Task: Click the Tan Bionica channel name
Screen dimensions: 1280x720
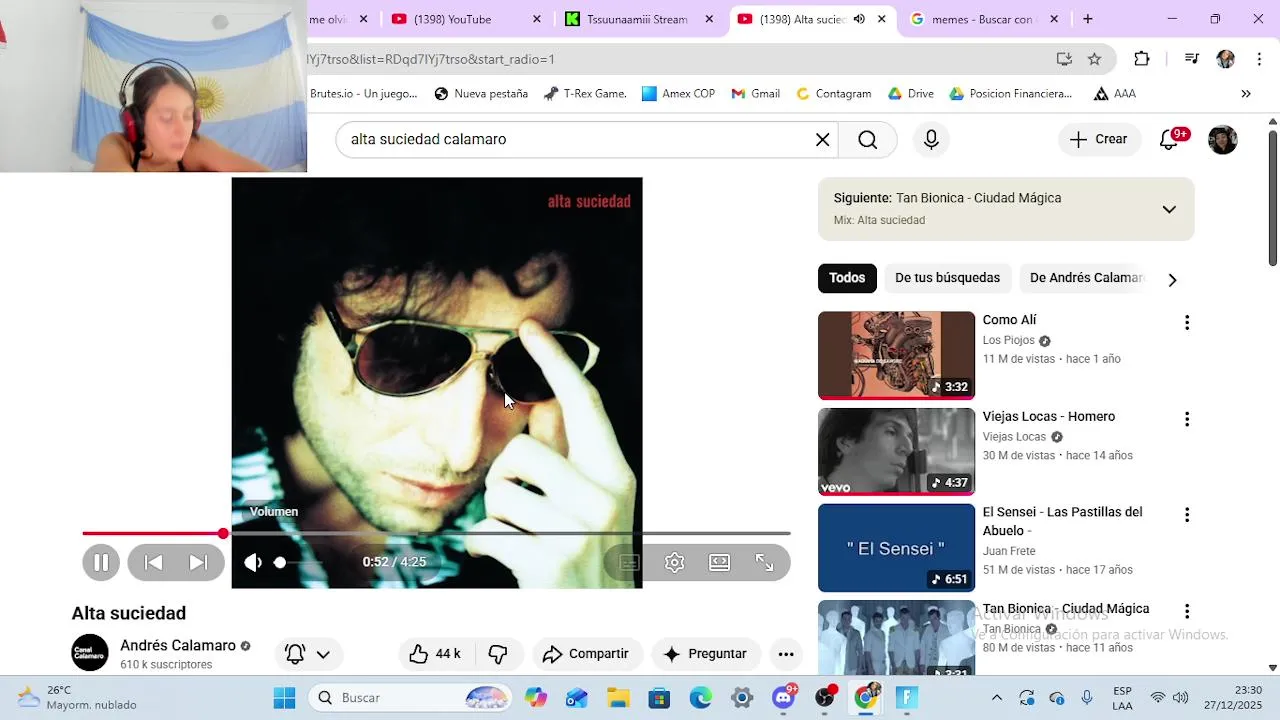Action: 1012,629
